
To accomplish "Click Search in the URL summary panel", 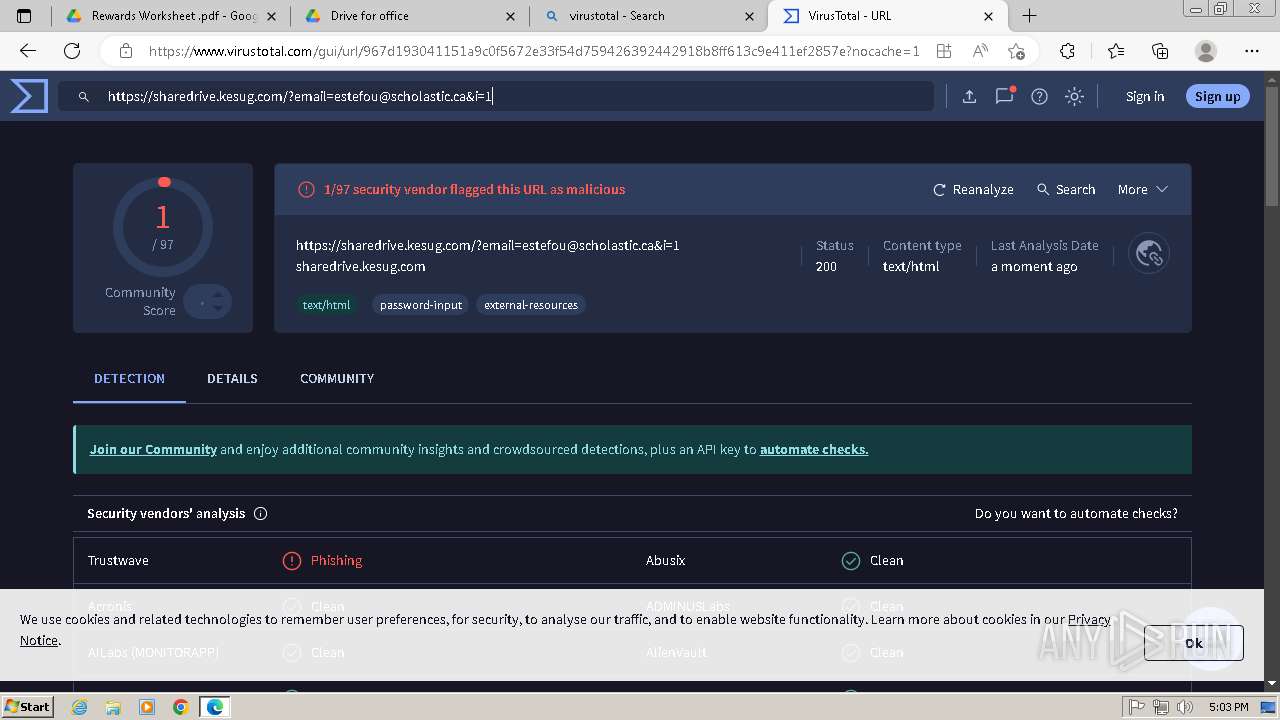I will [1066, 189].
